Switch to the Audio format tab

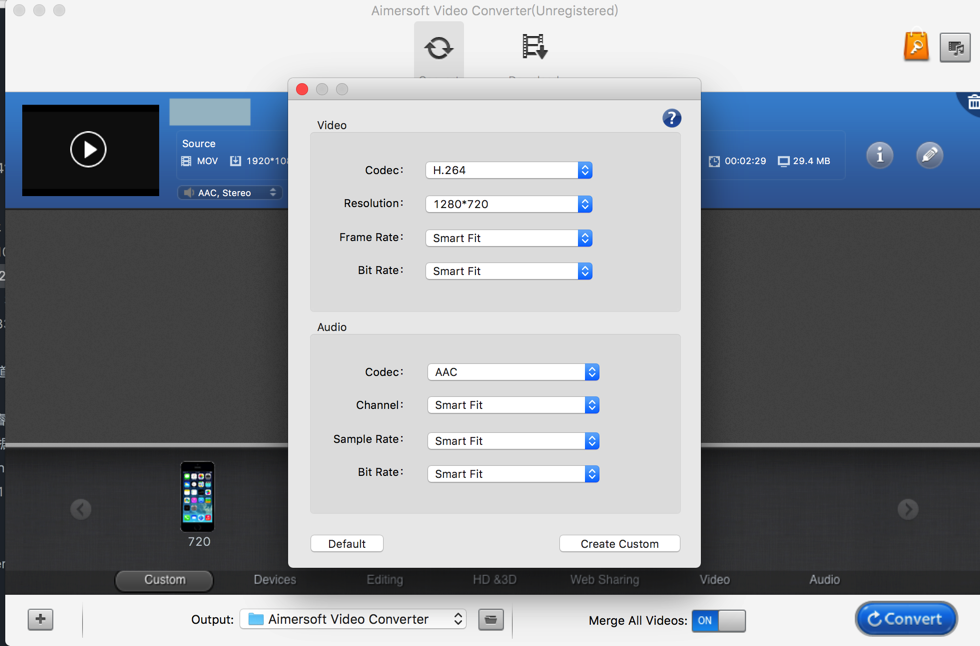824,580
